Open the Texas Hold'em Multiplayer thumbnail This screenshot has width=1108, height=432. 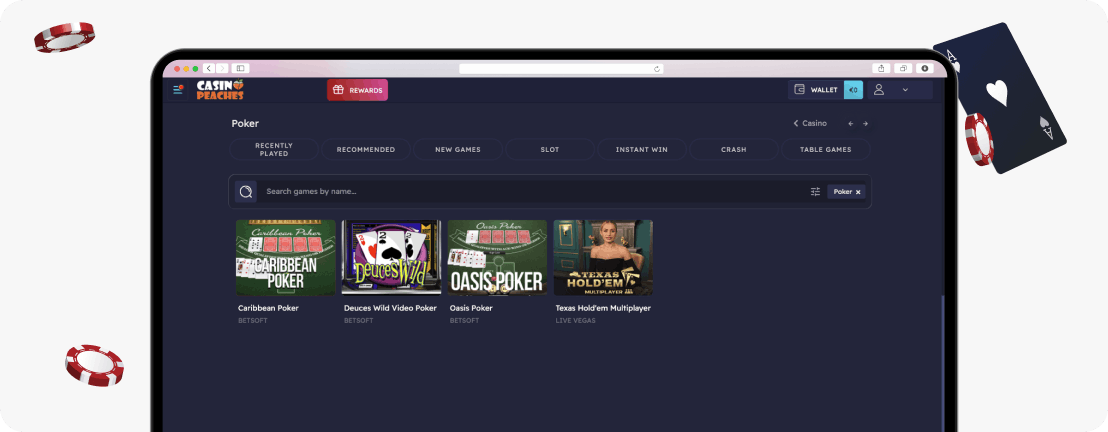pos(603,257)
